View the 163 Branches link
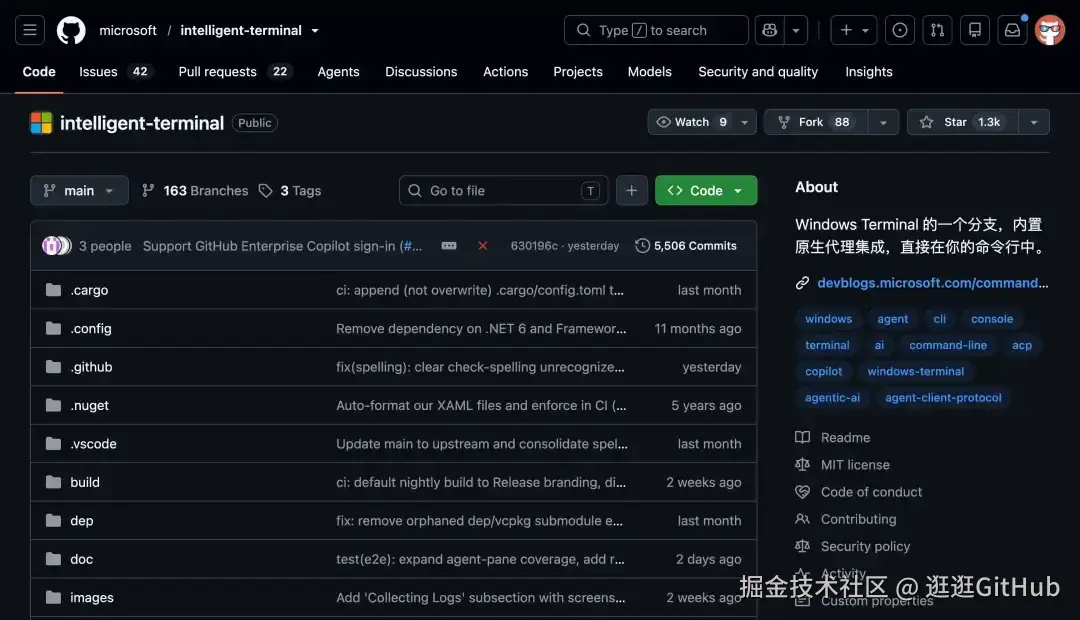Image resolution: width=1080 pixels, height=620 pixels. tap(195, 191)
